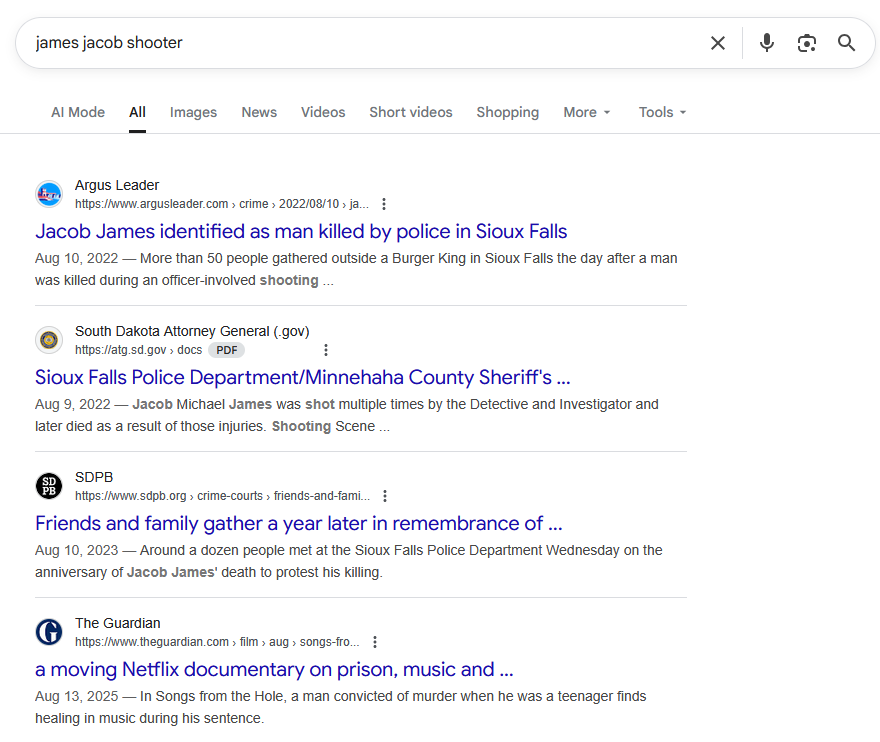Screen dimensions: 880x742
Task: Start voice search with the microphone icon
Action: point(767,43)
